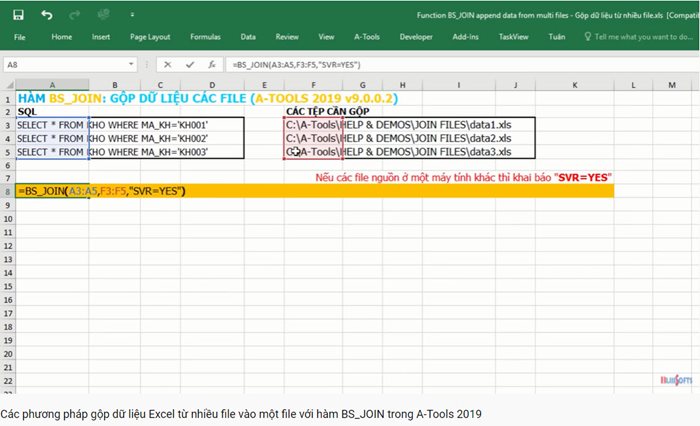Select row 6 header
The height and width of the screenshot is (426, 700).
(8, 165)
